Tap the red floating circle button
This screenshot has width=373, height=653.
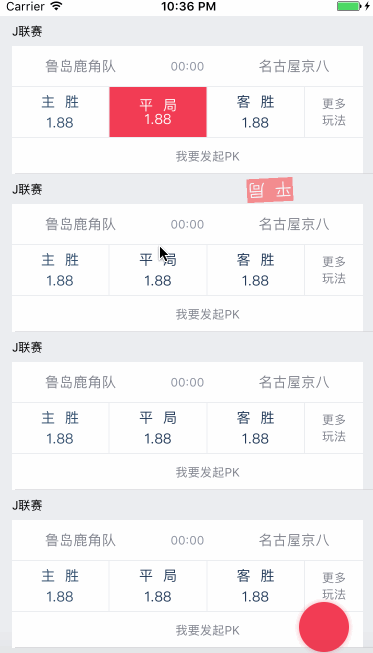click(324, 627)
